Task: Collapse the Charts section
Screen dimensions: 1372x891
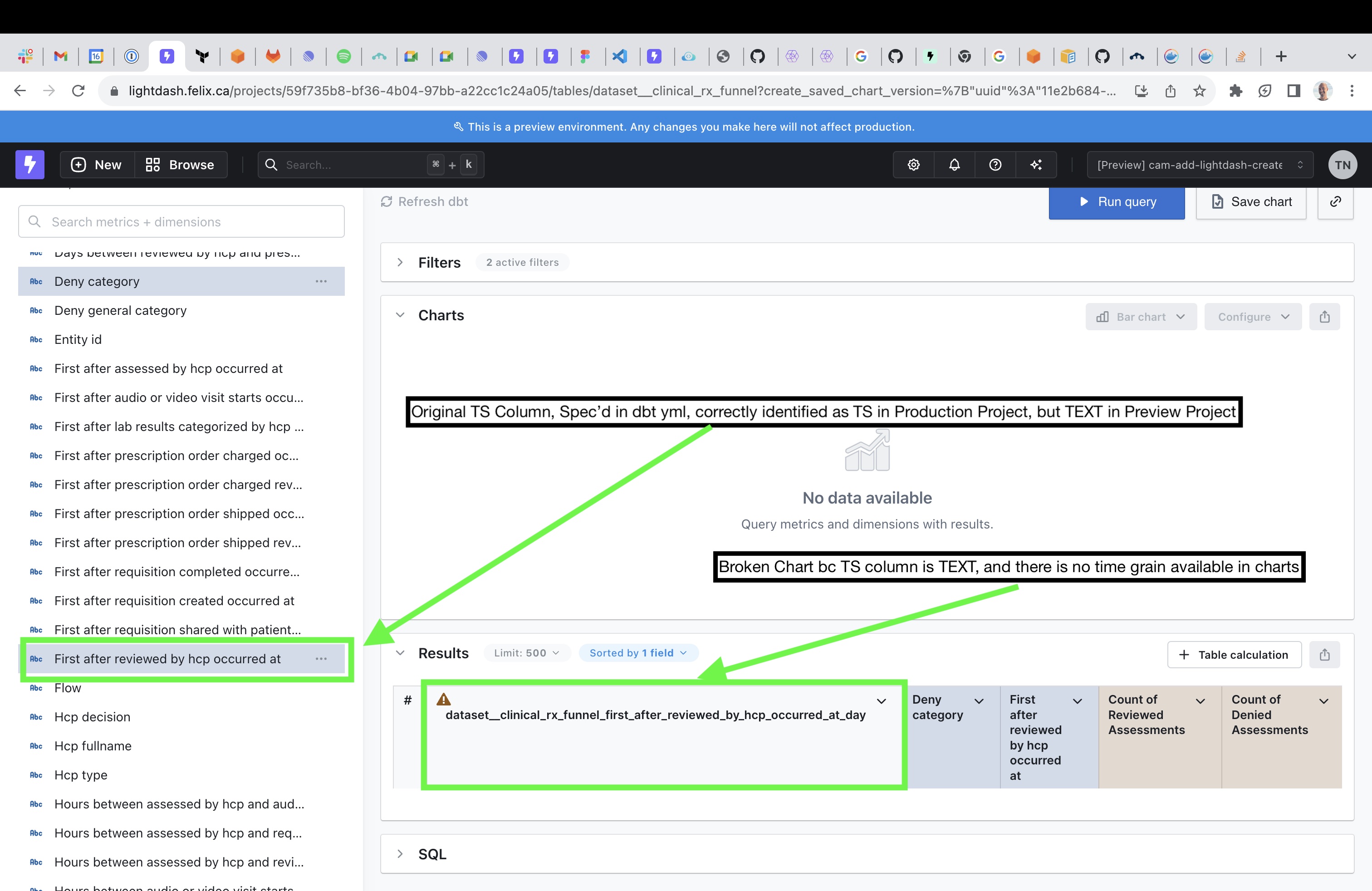Action: click(400, 315)
